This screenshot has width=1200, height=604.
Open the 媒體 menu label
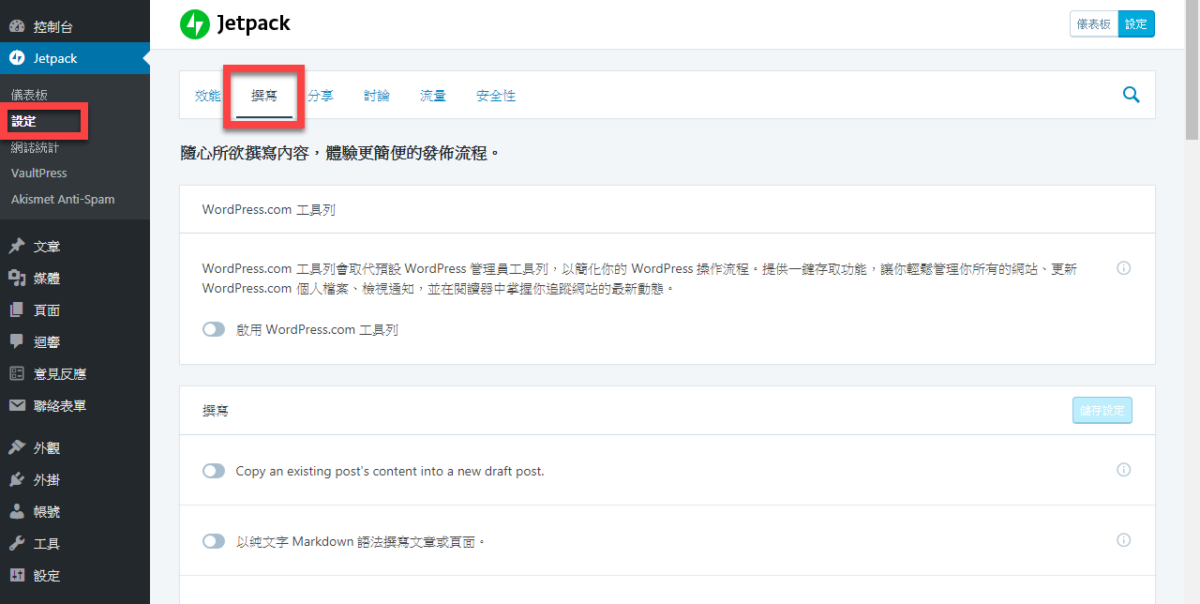pyautogui.click(x=46, y=279)
